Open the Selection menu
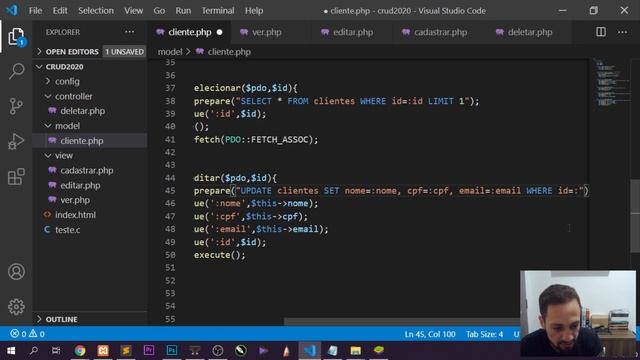Viewport: 640px width, 360px height. tap(96, 11)
